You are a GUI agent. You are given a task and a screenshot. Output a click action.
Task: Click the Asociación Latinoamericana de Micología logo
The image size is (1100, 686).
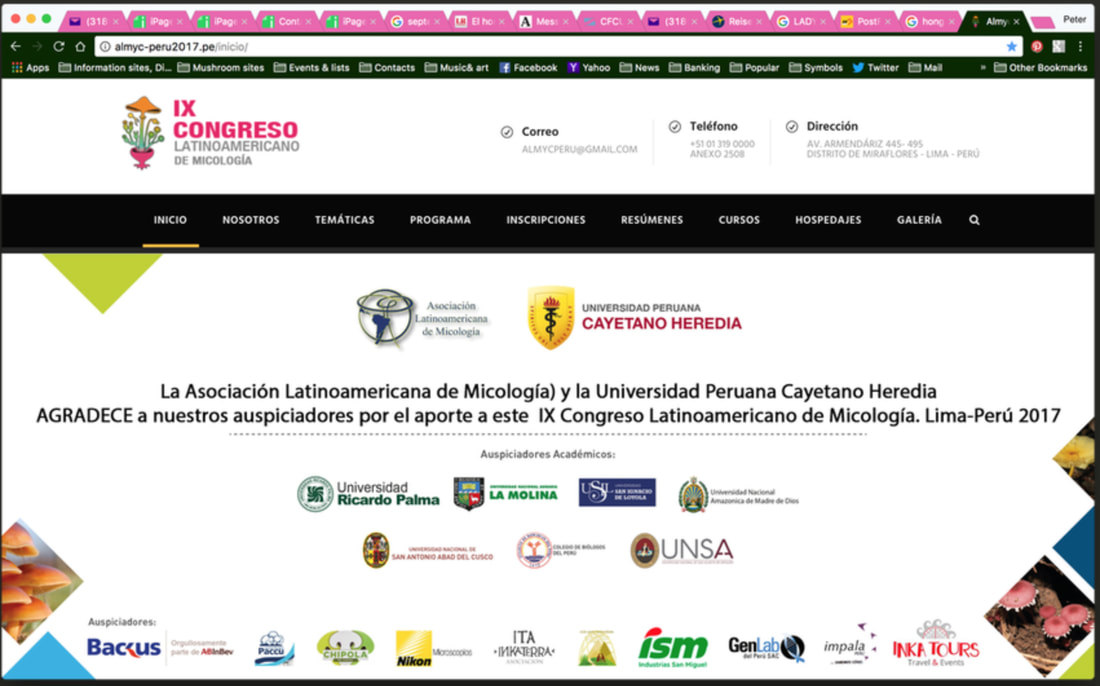tap(422, 318)
